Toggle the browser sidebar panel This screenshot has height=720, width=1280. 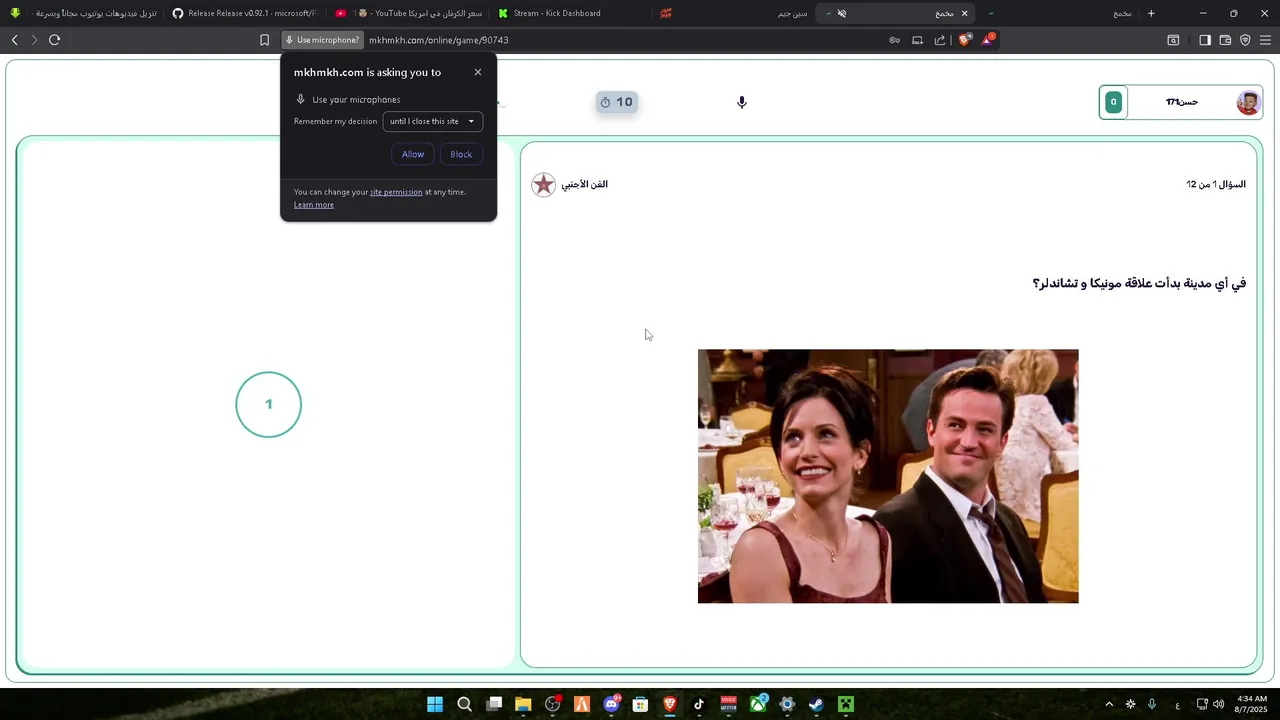(1205, 40)
